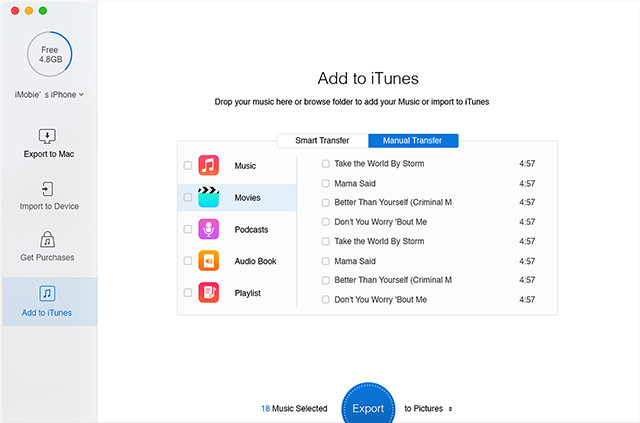Tick the Music category checkbox
This screenshot has width=640, height=423.
coord(188,165)
